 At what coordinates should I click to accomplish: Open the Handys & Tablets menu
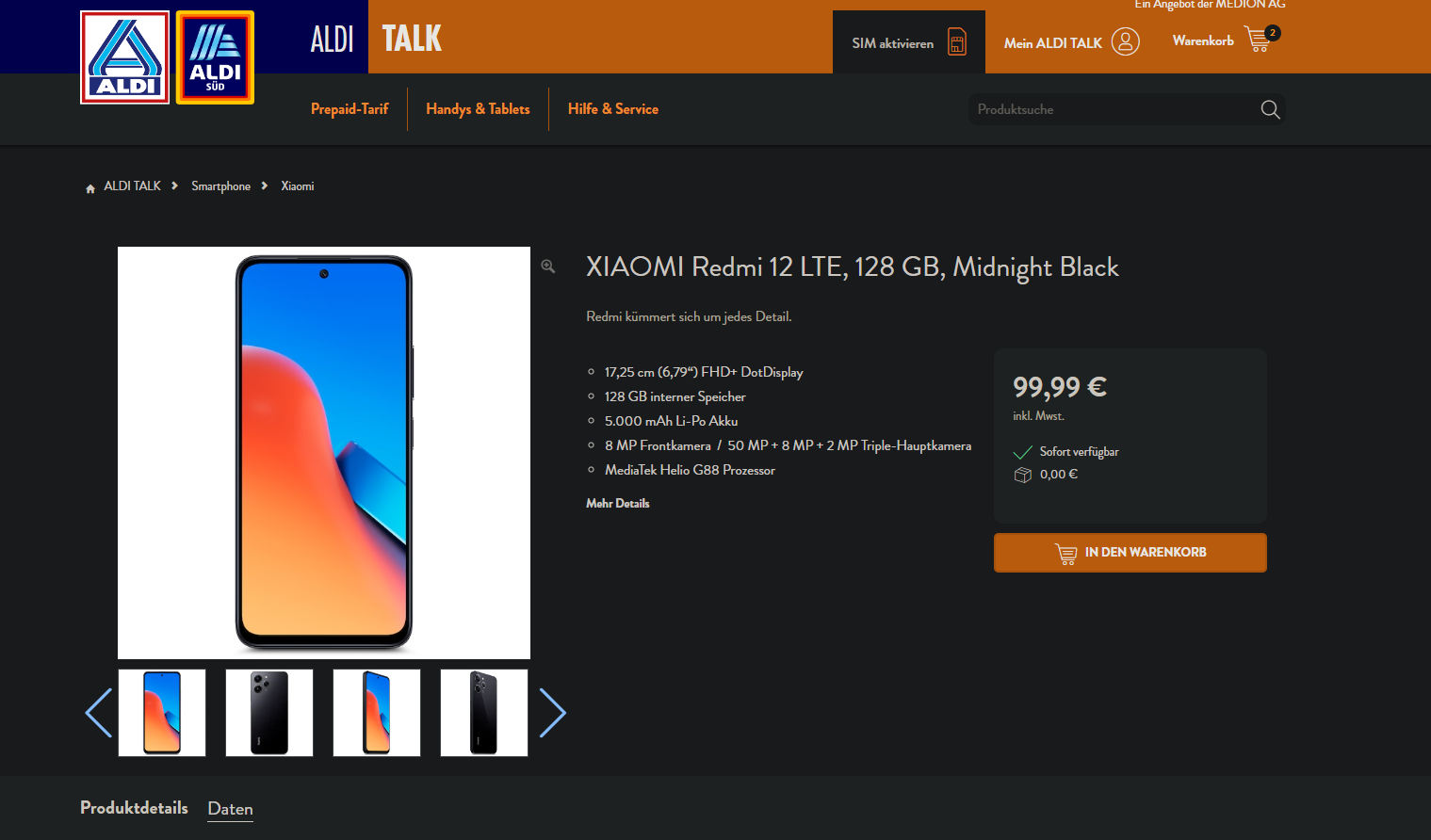click(478, 109)
